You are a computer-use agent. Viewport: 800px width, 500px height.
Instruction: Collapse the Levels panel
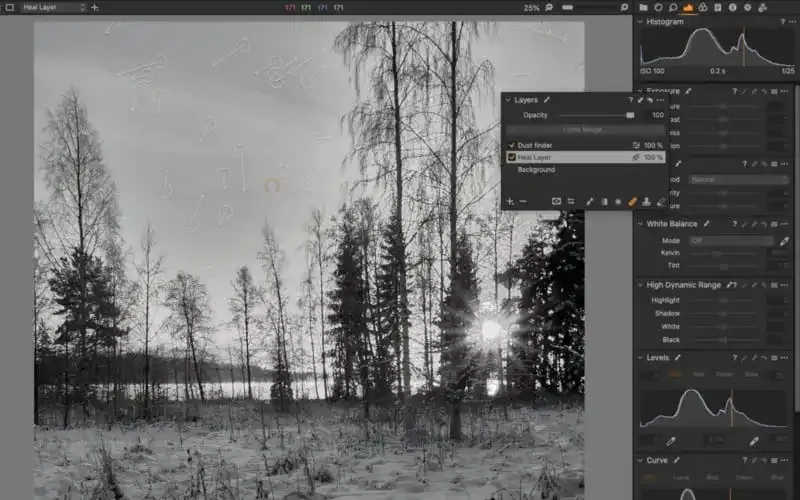[x=640, y=358]
